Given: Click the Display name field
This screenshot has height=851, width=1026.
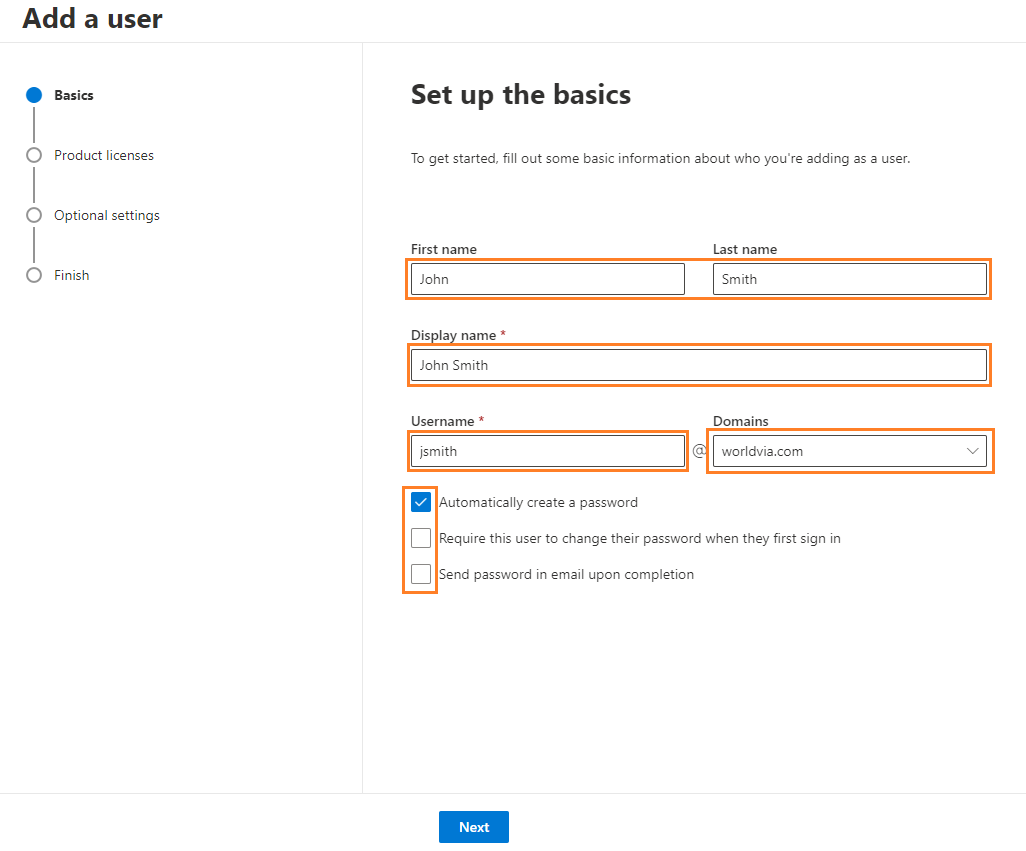Looking at the screenshot, I should click(699, 365).
